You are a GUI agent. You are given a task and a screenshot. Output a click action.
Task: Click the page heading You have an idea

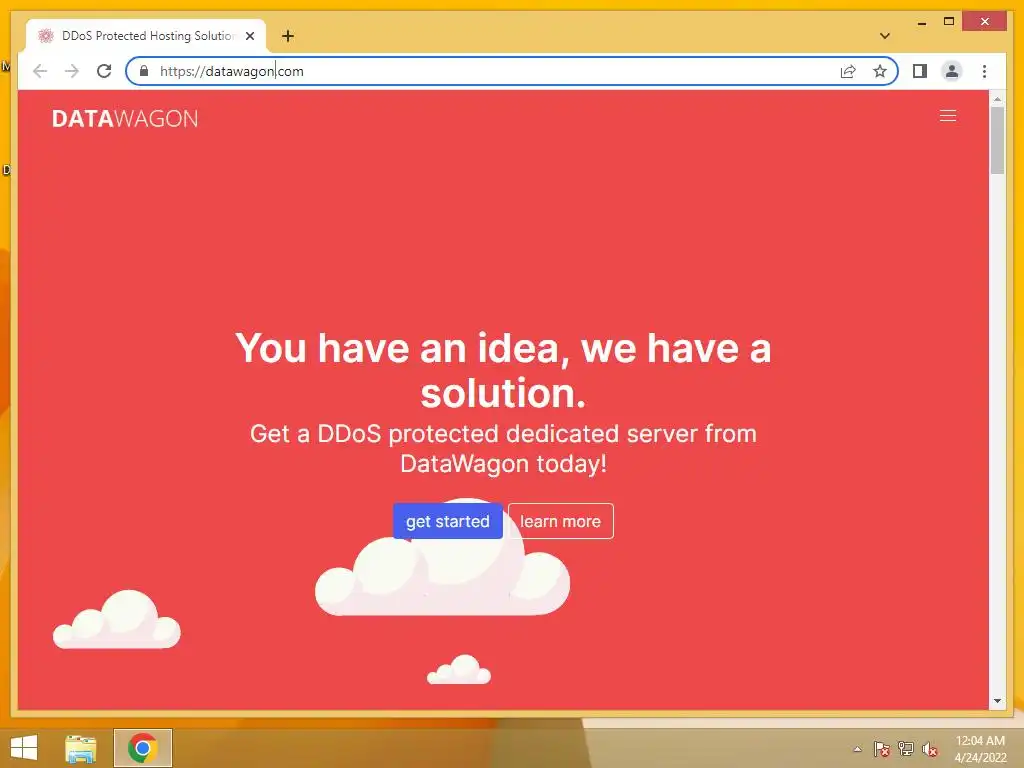tap(504, 370)
